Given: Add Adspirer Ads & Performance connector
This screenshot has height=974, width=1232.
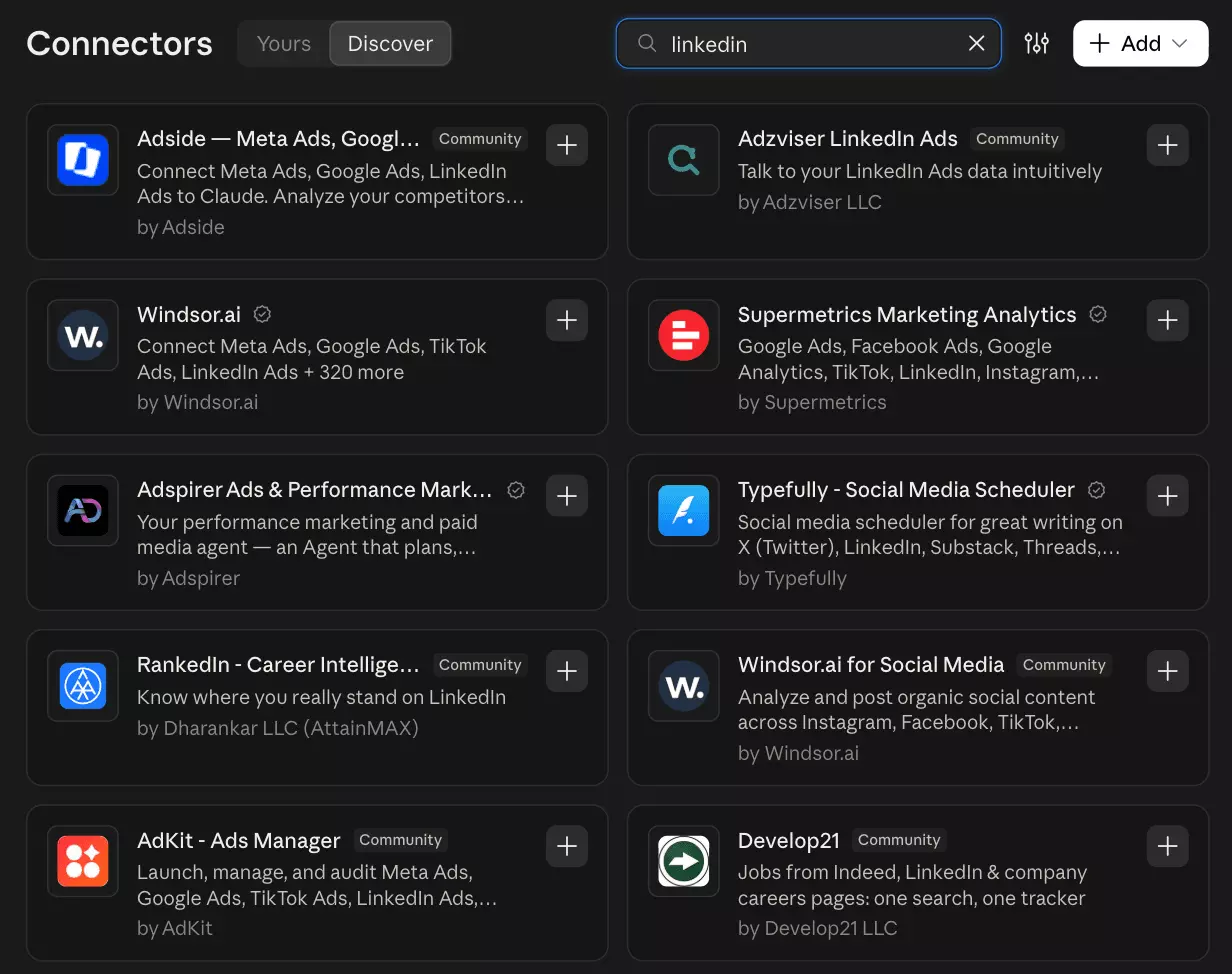Looking at the screenshot, I should click(567, 496).
